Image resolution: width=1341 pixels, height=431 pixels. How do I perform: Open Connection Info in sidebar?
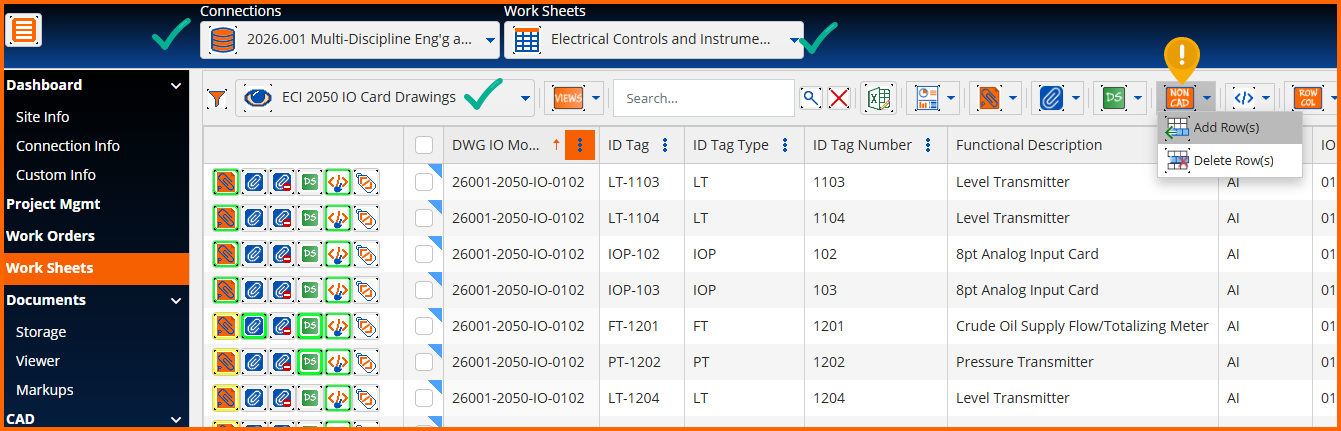[x=68, y=146]
